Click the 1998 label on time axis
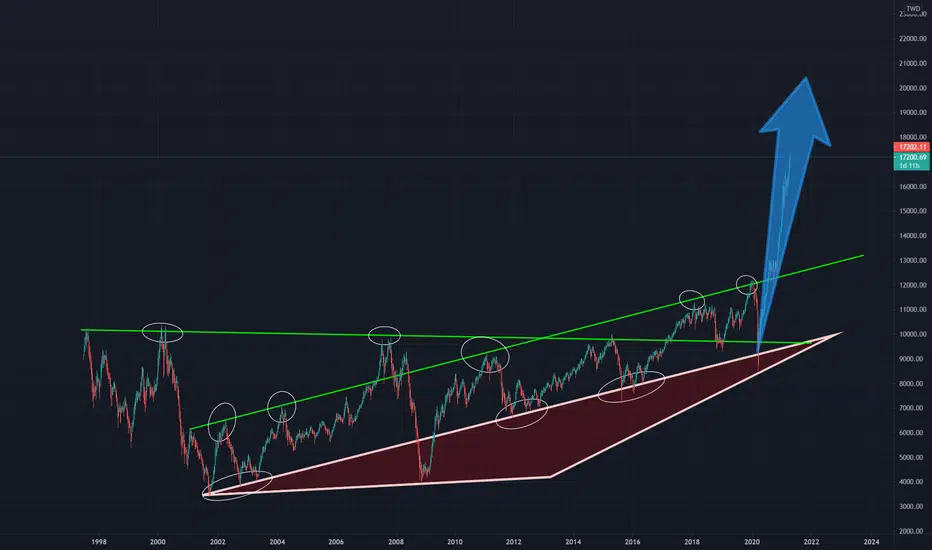The width and height of the screenshot is (932, 550). tap(99, 542)
